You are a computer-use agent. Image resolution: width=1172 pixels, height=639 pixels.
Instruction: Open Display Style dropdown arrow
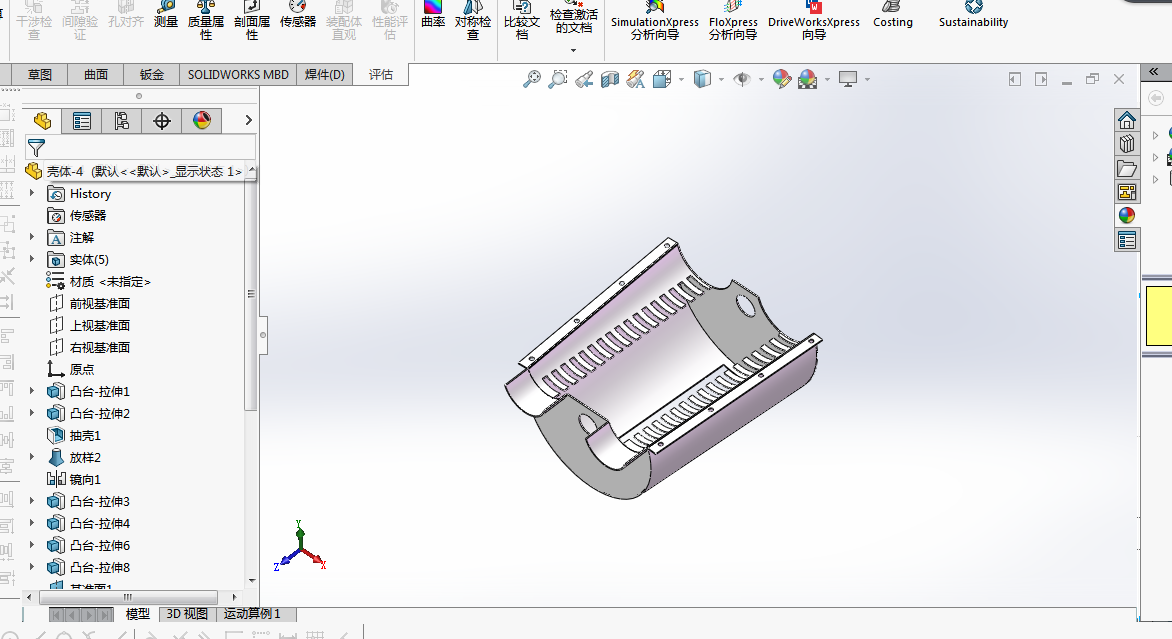pos(721,79)
